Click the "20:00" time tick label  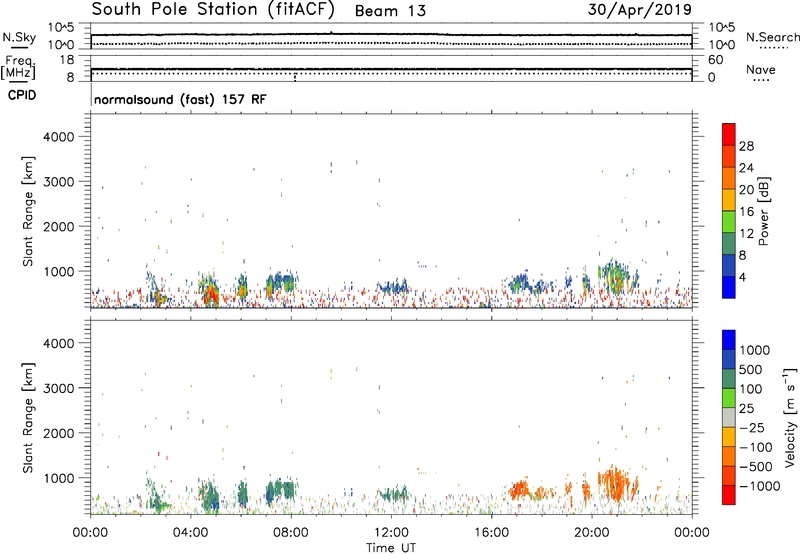coord(592,533)
